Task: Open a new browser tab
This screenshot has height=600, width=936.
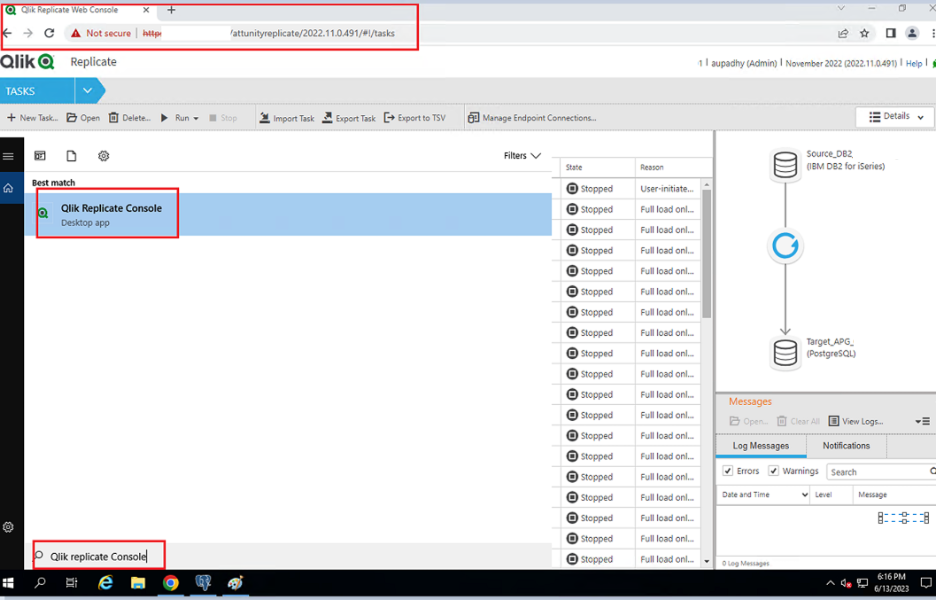Action: tap(171, 10)
